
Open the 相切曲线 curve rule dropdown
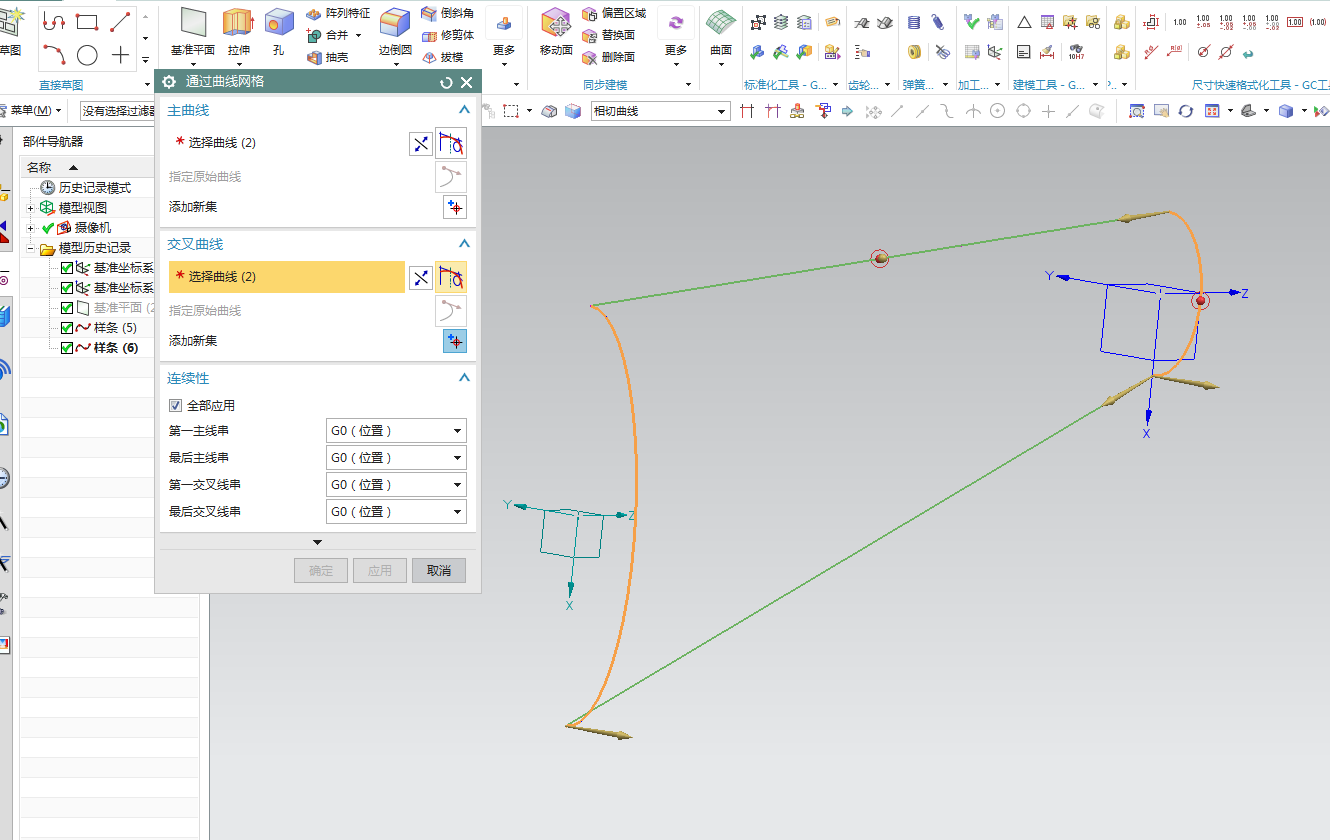(660, 111)
